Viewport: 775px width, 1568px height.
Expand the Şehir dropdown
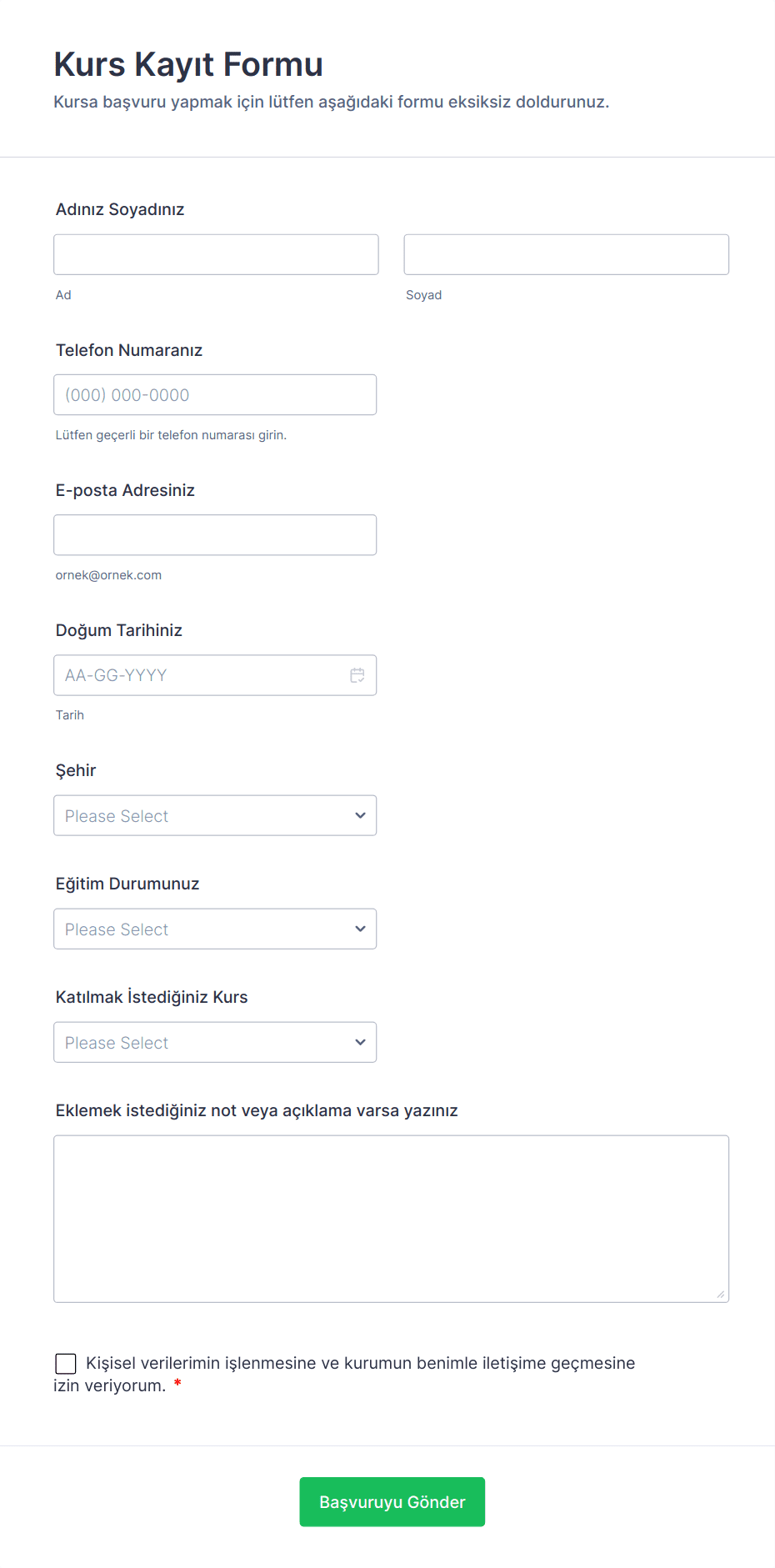pyautogui.click(x=215, y=816)
